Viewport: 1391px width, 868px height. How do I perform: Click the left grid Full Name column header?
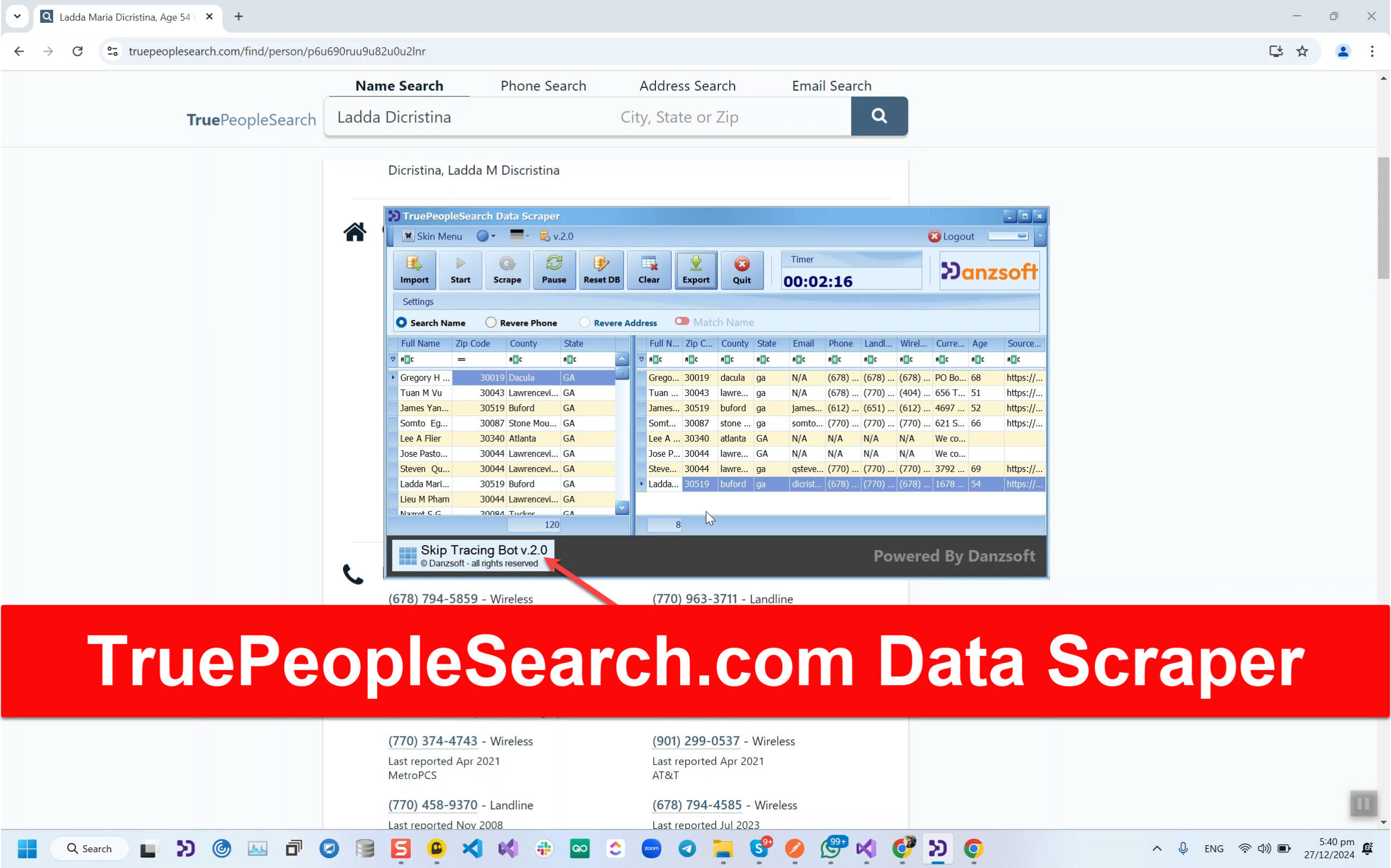point(424,343)
